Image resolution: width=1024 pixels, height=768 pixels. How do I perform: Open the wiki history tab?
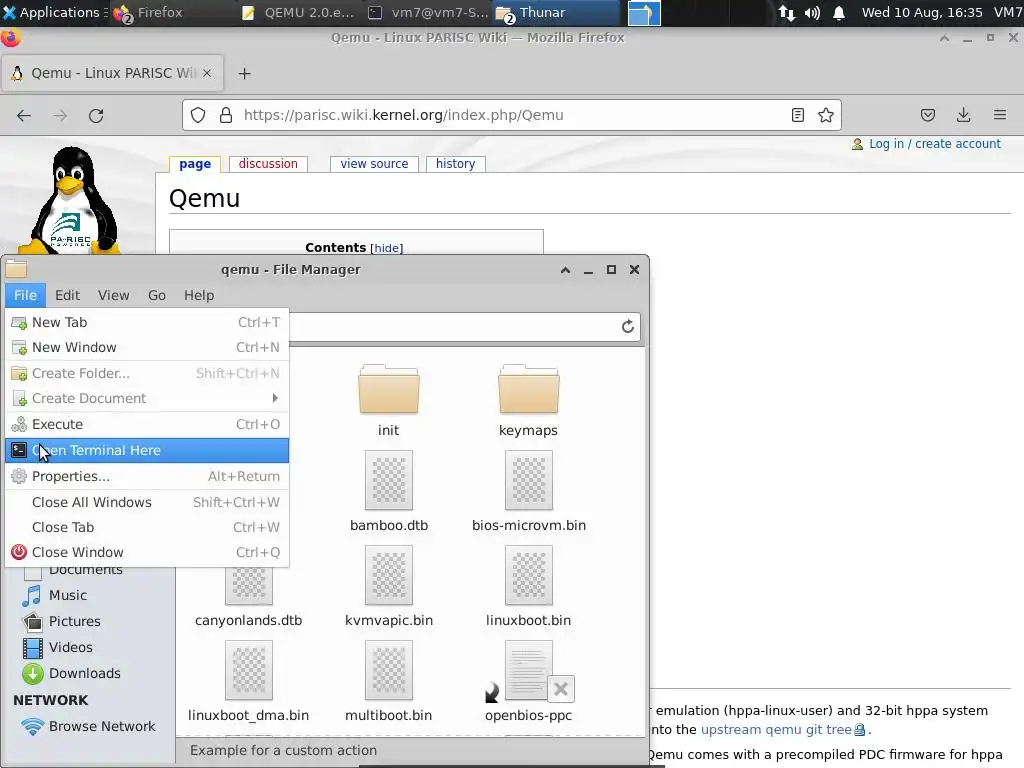pos(455,164)
